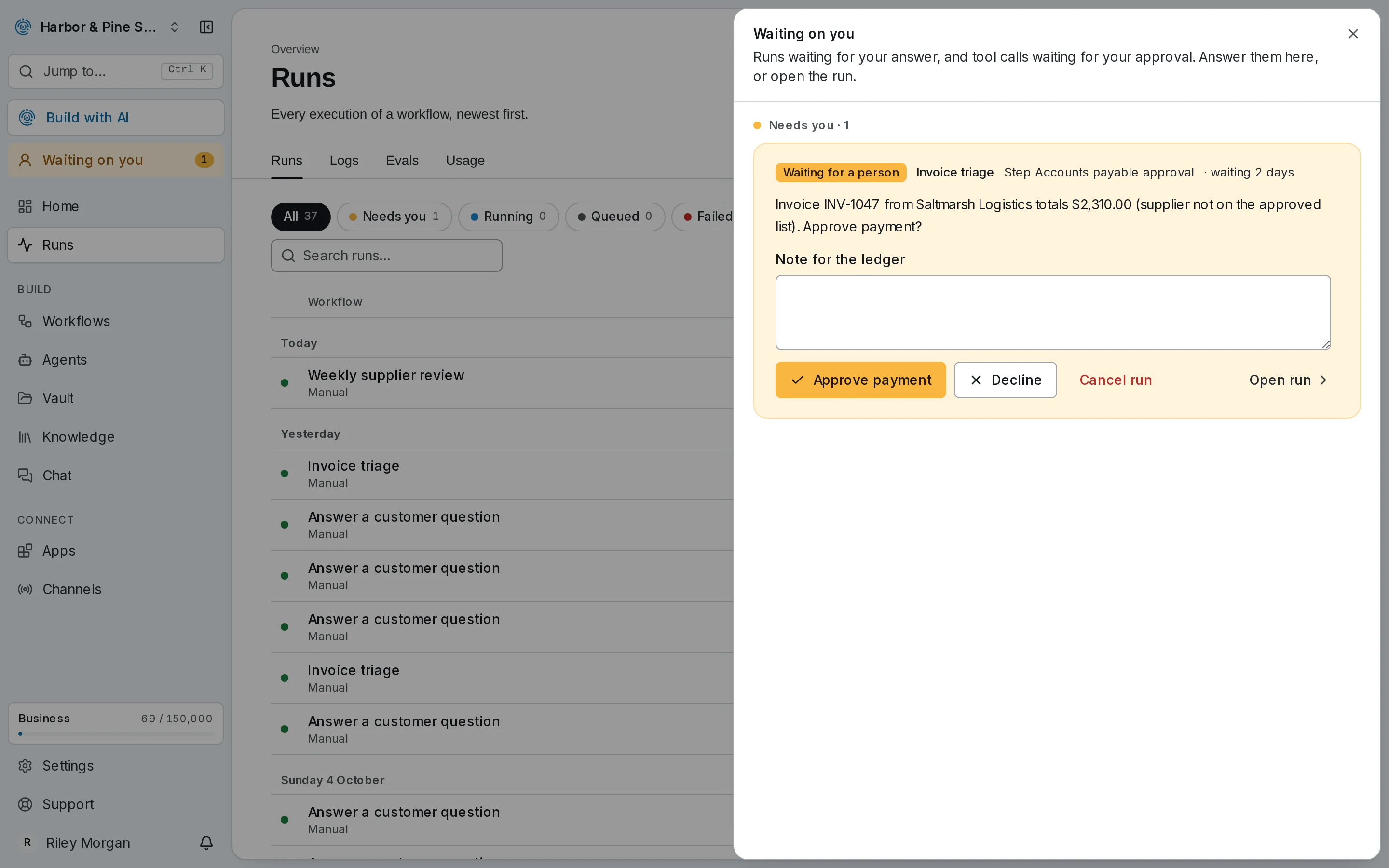Open Apps in the Connect section
The width and height of the screenshot is (1389, 868).
coord(115,551)
